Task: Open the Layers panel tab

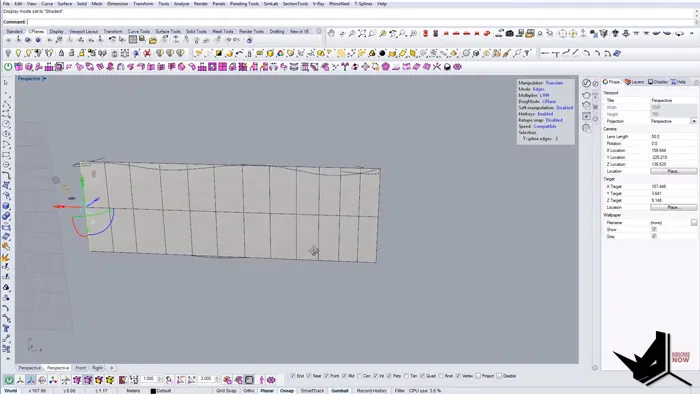Action: tap(634, 82)
